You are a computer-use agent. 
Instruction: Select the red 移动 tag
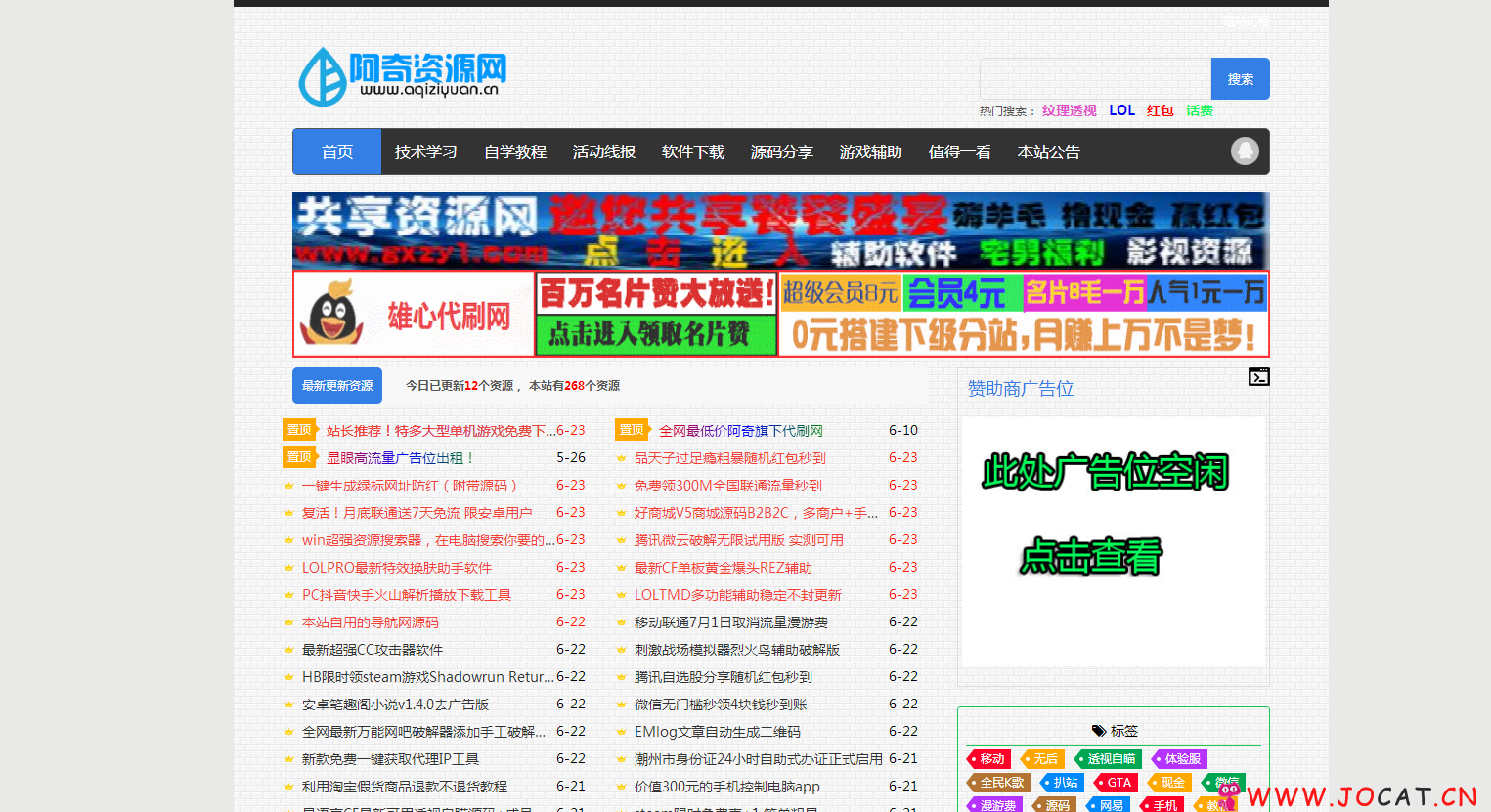988,759
